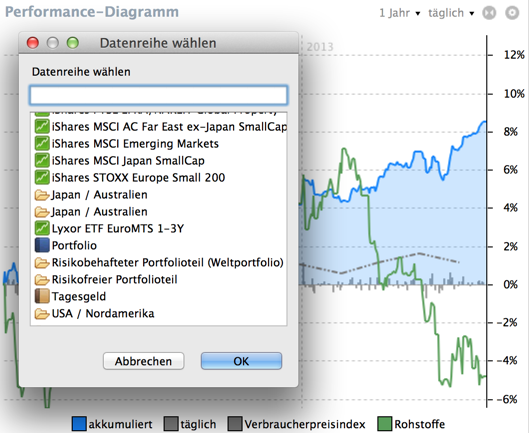This screenshot has width=529, height=433.
Task: Focus the Datenreihe wählen search field
Action: [159, 95]
